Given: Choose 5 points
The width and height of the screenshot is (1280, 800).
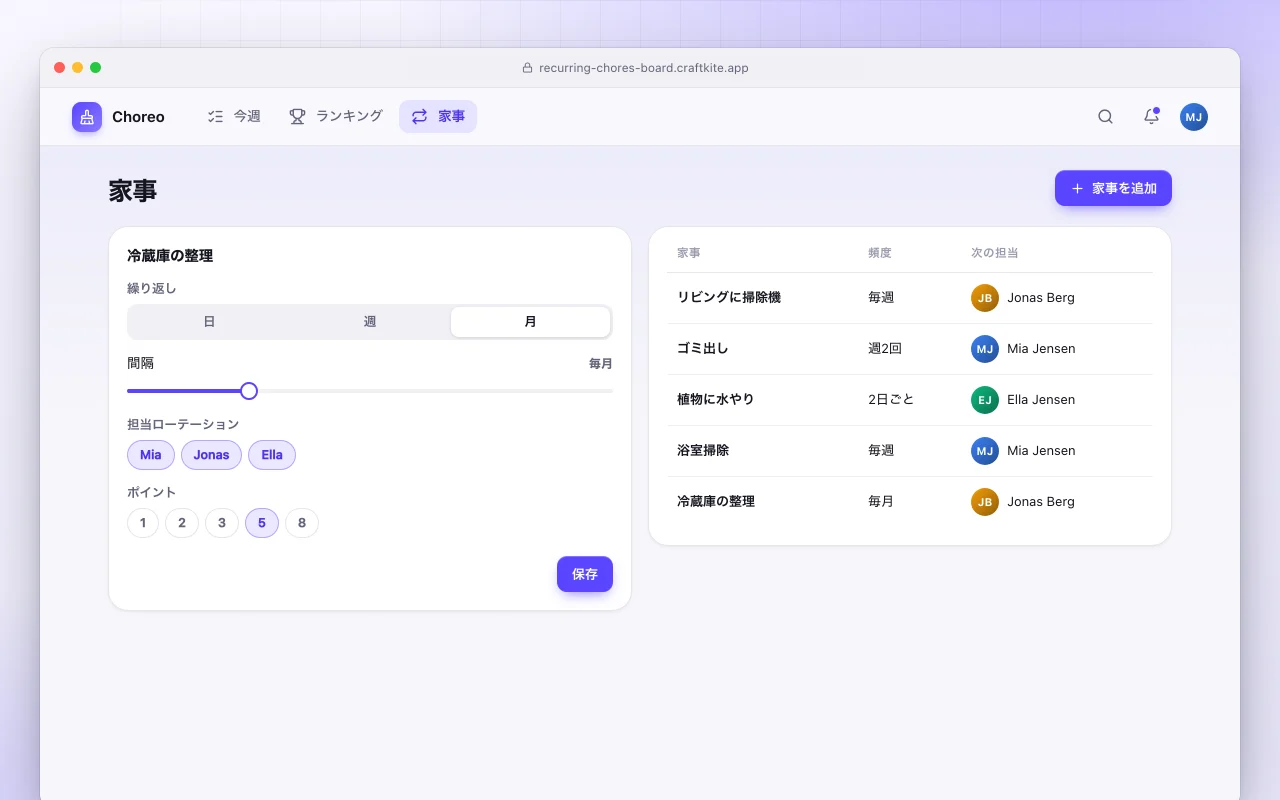Looking at the screenshot, I should tap(262, 523).
